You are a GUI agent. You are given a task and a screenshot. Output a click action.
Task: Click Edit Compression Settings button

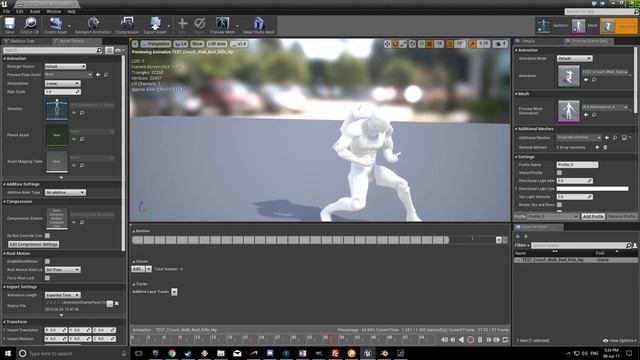(33, 244)
